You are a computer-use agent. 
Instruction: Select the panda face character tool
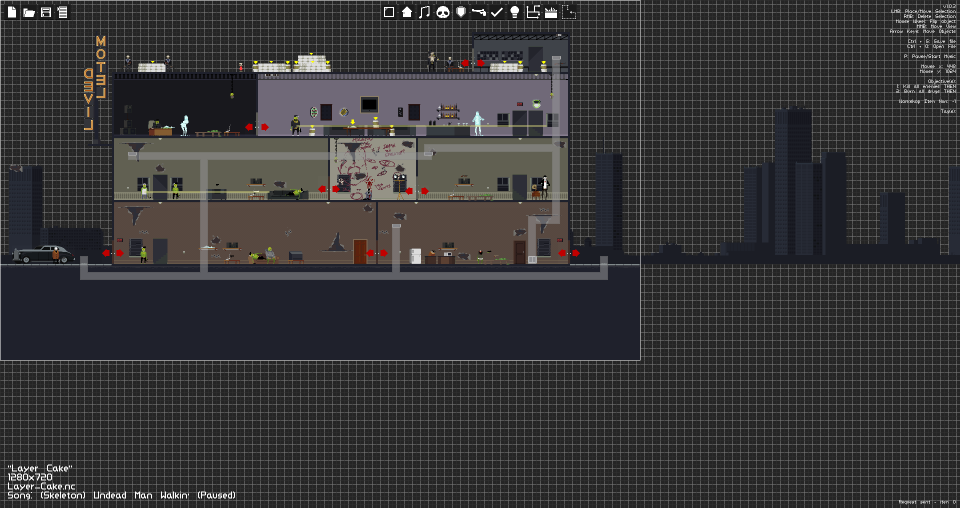pyautogui.click(x=443, y=12)
